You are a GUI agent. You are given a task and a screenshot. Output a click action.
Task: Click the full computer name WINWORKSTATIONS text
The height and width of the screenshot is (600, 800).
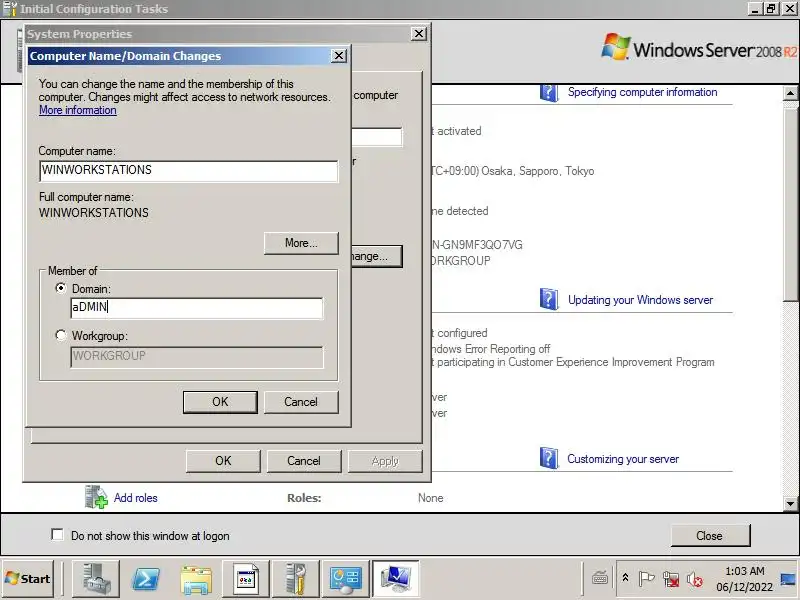(94, 213)
